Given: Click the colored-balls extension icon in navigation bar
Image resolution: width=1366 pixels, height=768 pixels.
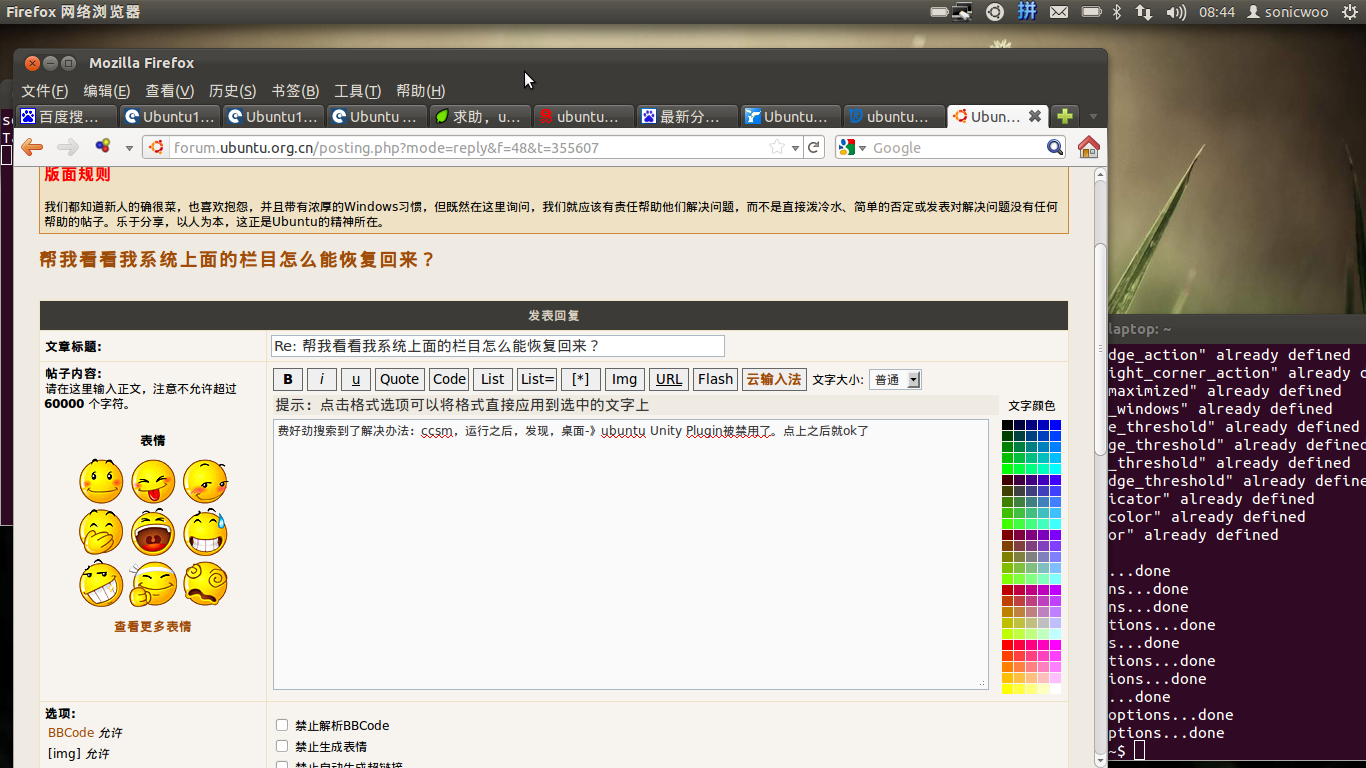Looking at the screenshot, I should click(x=103, y=147).
